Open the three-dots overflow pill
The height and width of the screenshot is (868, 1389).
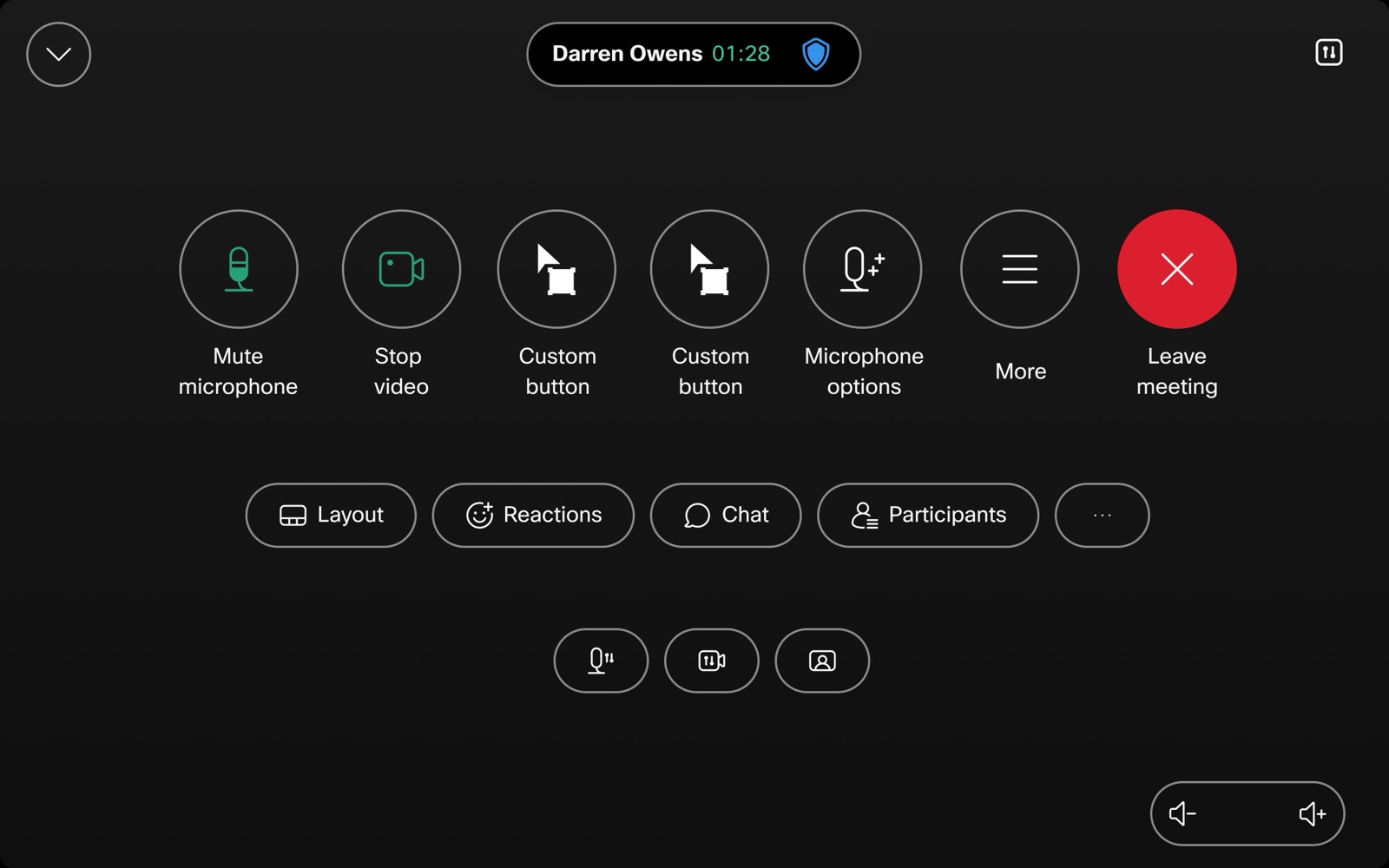click(x=1103, y=515)
